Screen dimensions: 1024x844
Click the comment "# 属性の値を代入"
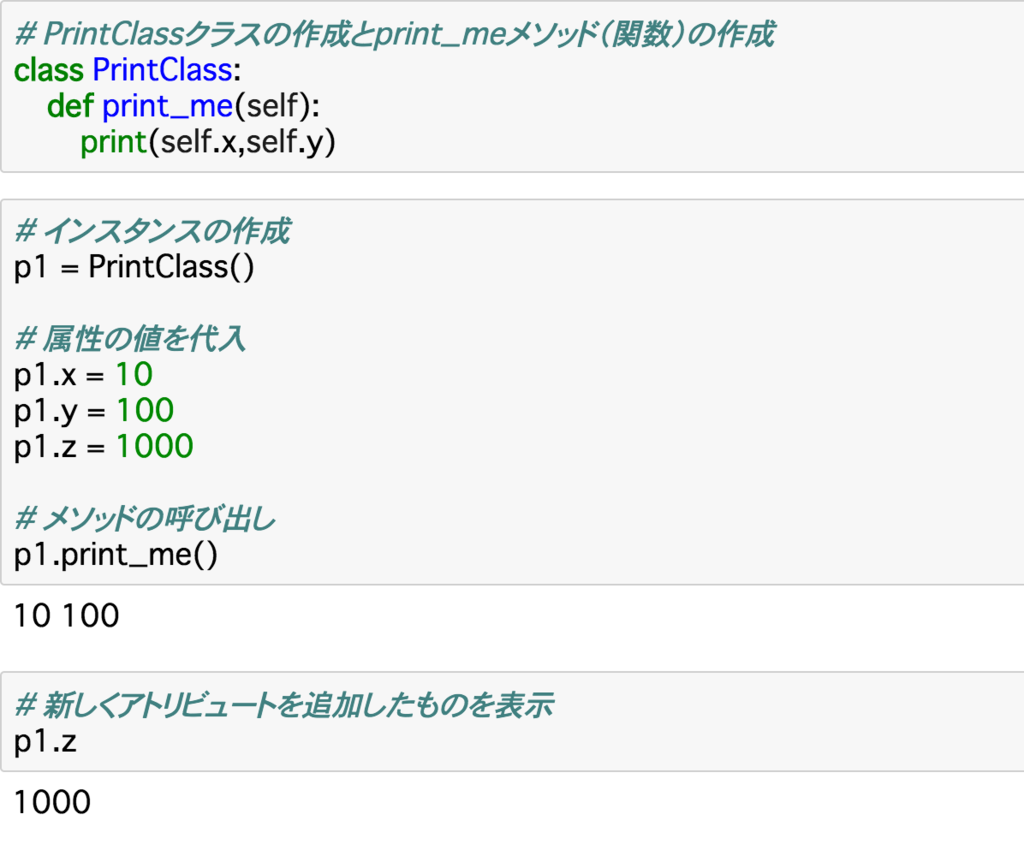tap(130, 339)
